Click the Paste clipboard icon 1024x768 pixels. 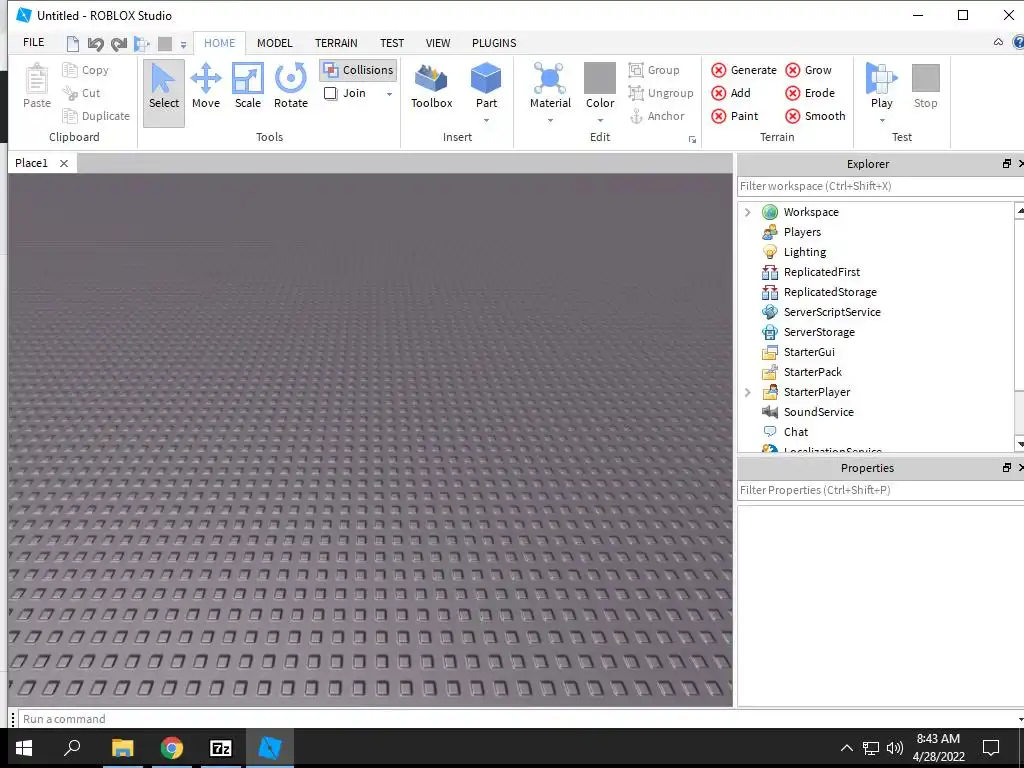pos(37,78)
